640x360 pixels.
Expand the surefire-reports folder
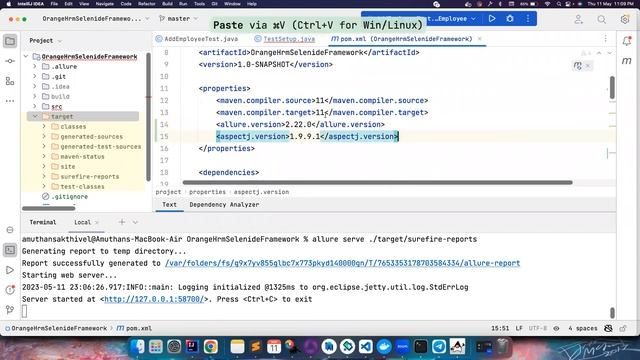tap(44, 176)
